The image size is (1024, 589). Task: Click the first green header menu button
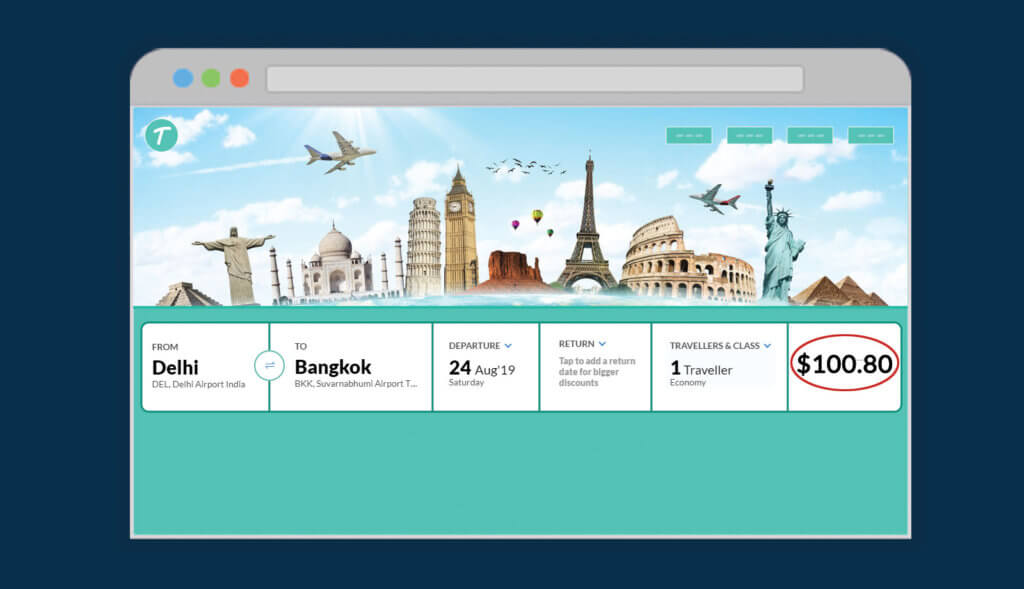689,135
